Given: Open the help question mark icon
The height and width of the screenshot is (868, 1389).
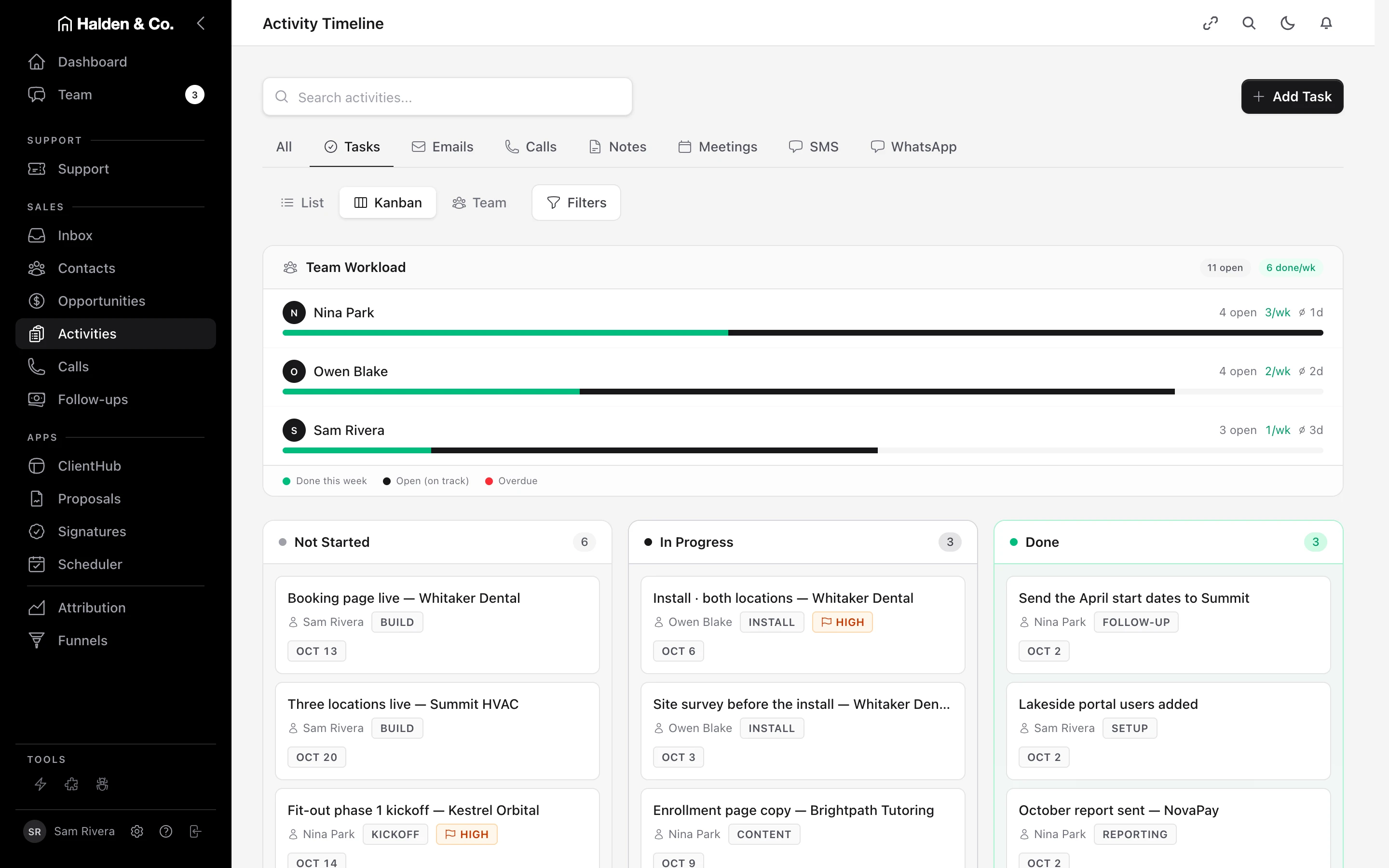Looking at the screenshot, I should point(166,831).
